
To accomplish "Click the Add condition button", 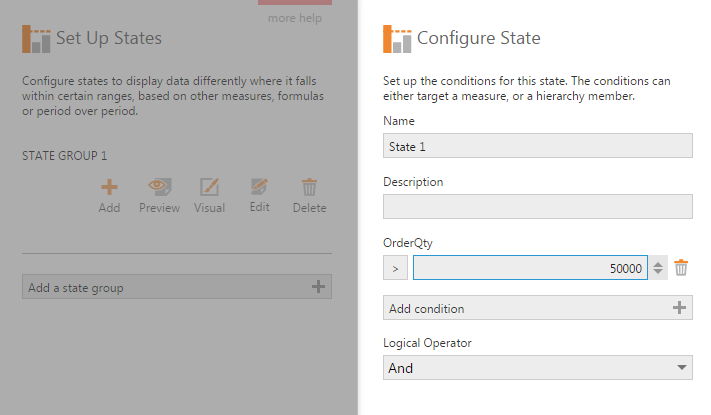I will [537, 308].
